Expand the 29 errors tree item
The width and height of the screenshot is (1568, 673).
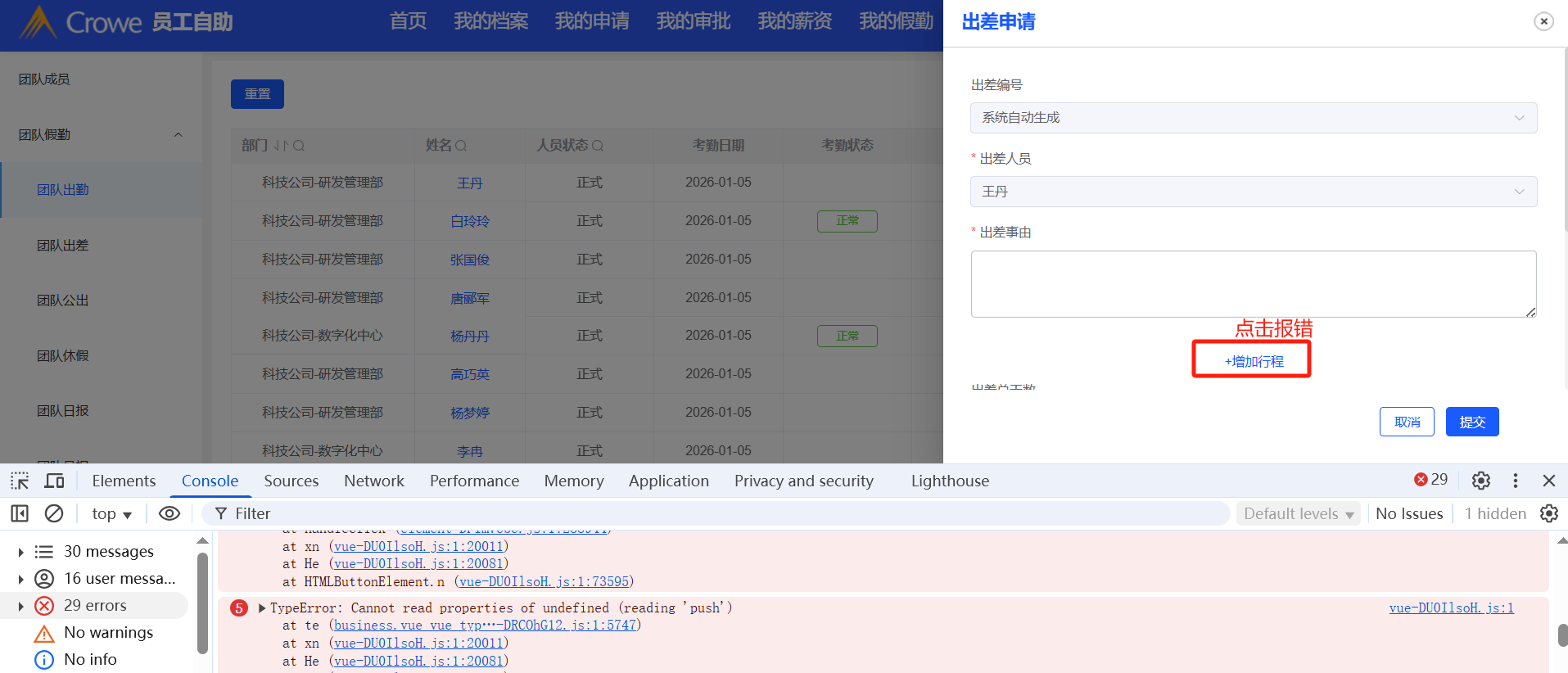pyautogui.click(x=20, y=606)
